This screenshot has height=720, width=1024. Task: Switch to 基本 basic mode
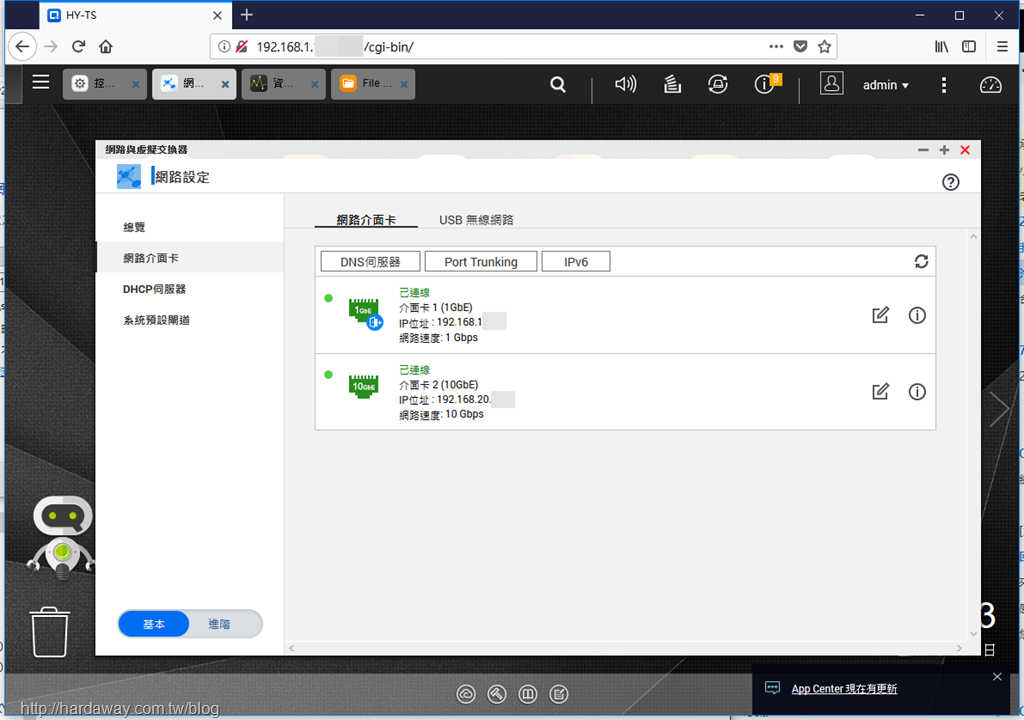click(x=154, y=624)
